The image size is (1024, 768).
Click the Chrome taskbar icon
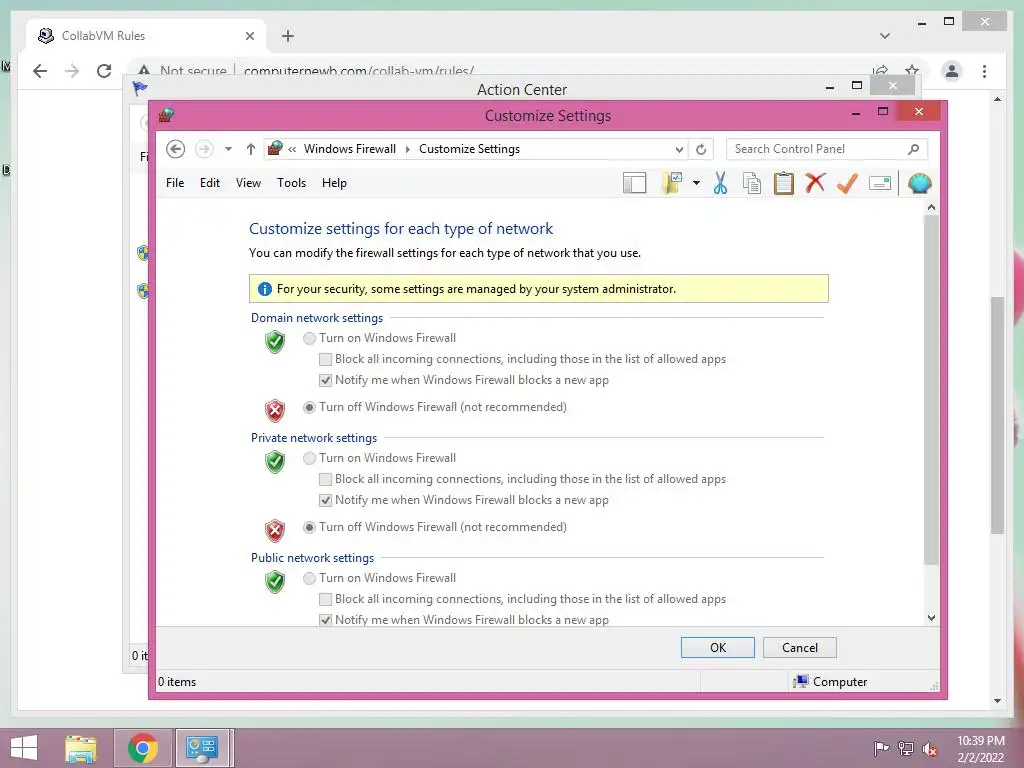(142, 748)
